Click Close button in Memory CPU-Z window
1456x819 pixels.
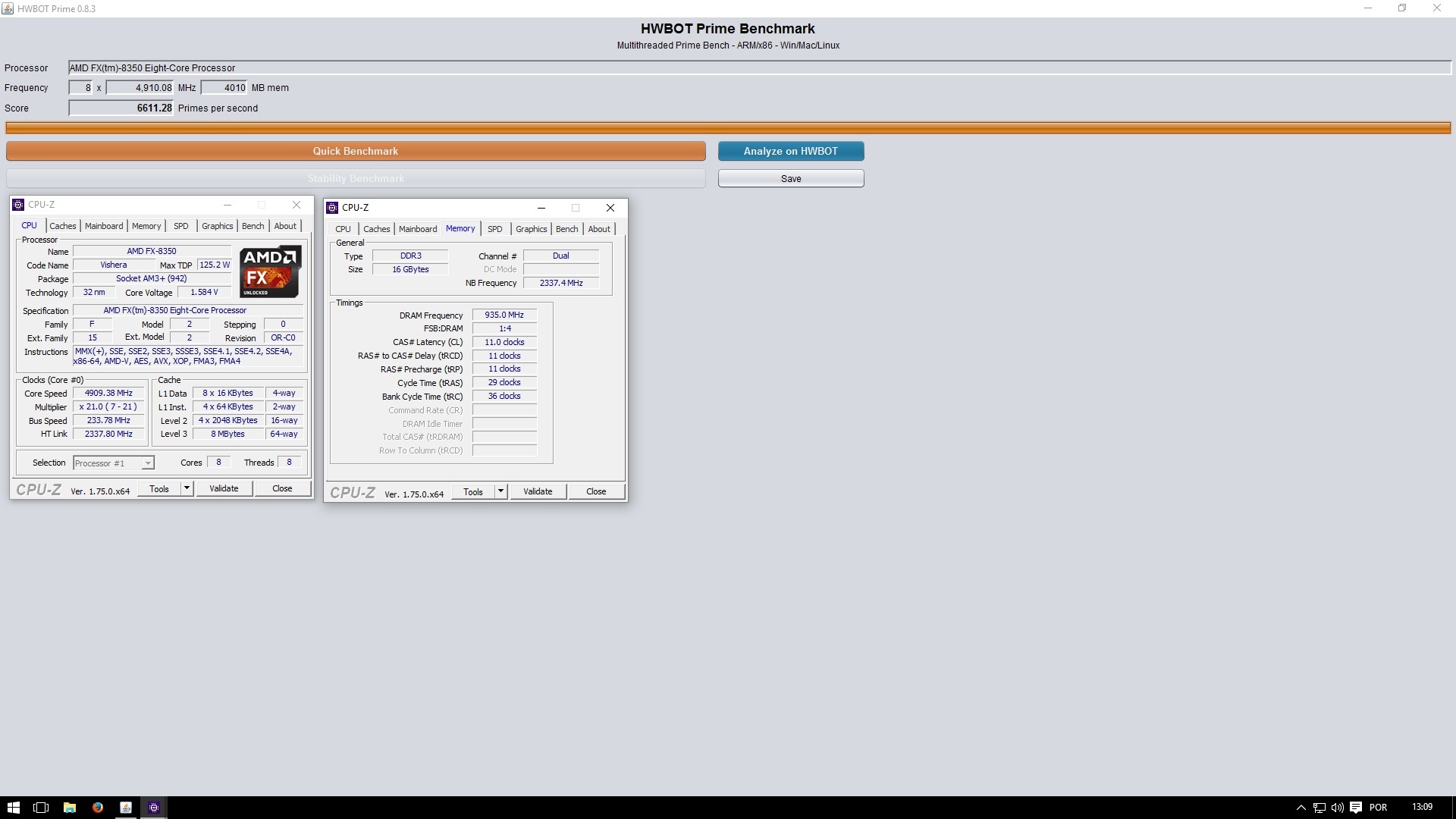pyautogui.click(x=596, y=491)
